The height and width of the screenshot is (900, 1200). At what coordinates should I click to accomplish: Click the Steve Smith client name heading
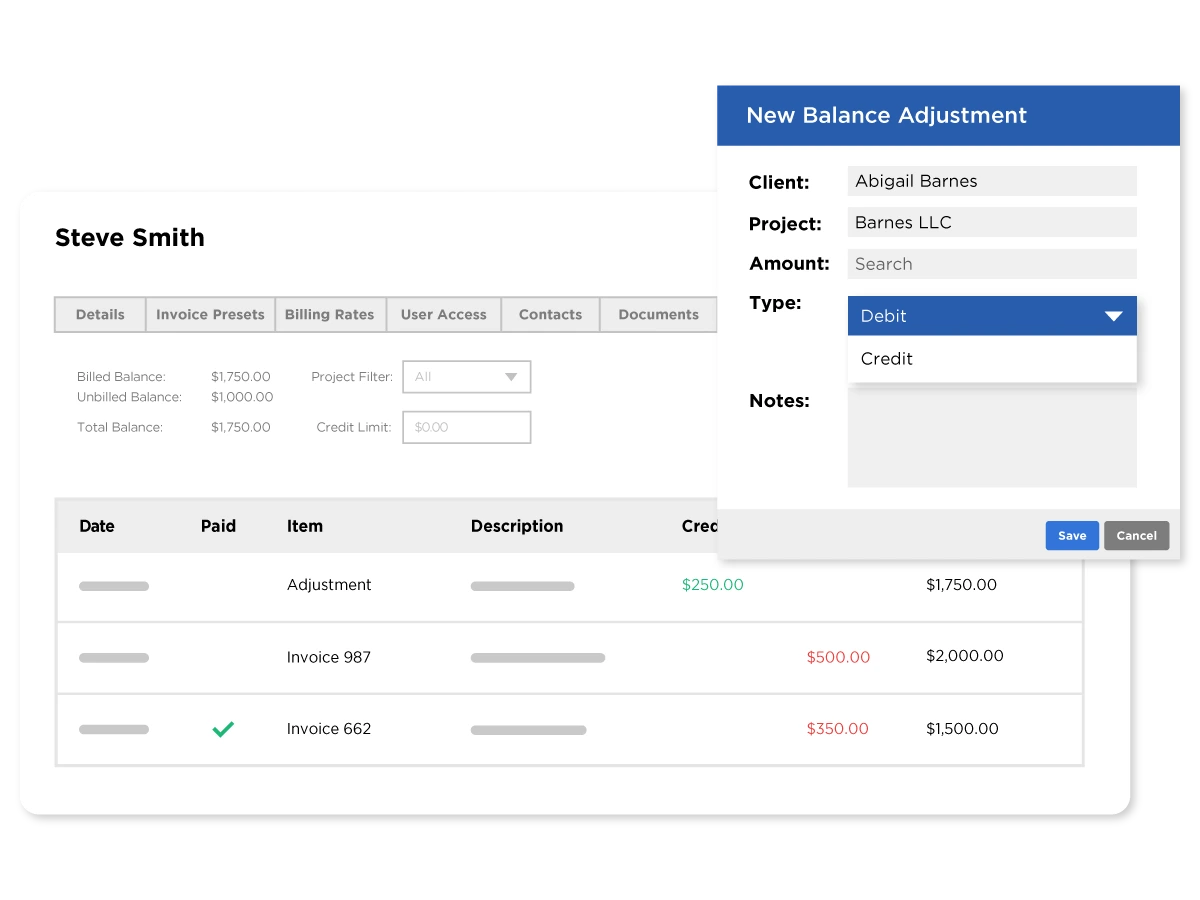point(130,238)
